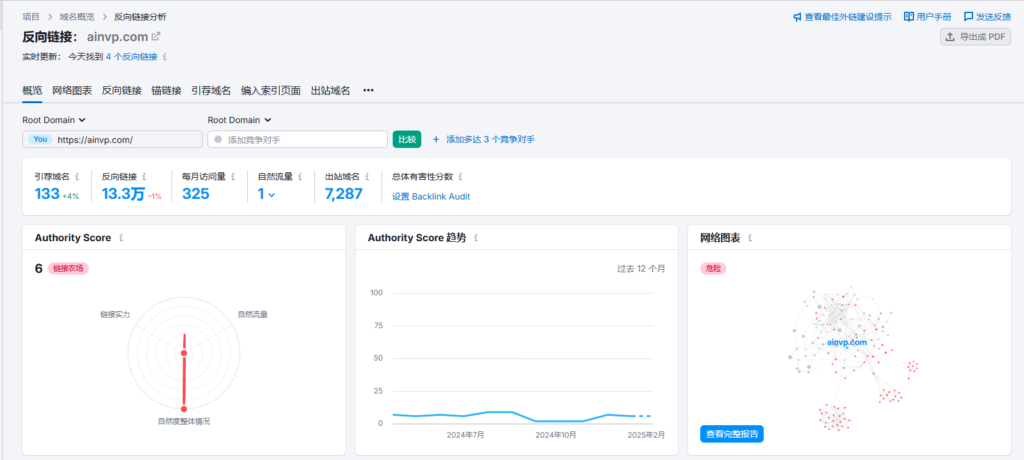
Task: Click 导出成 PDF button
Action: (975, 37)
